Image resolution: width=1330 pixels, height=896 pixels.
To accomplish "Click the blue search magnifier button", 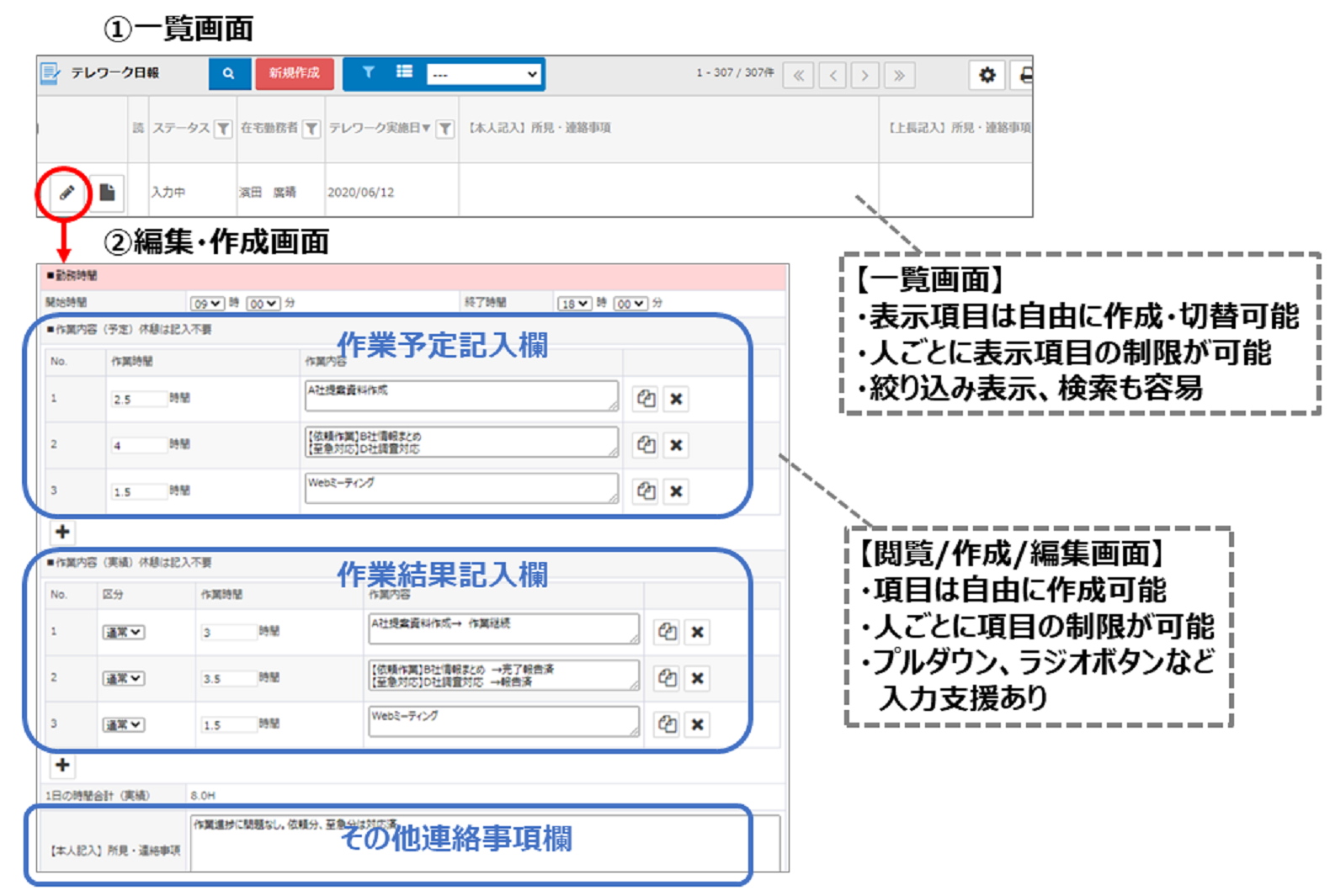I will (229, 74).
